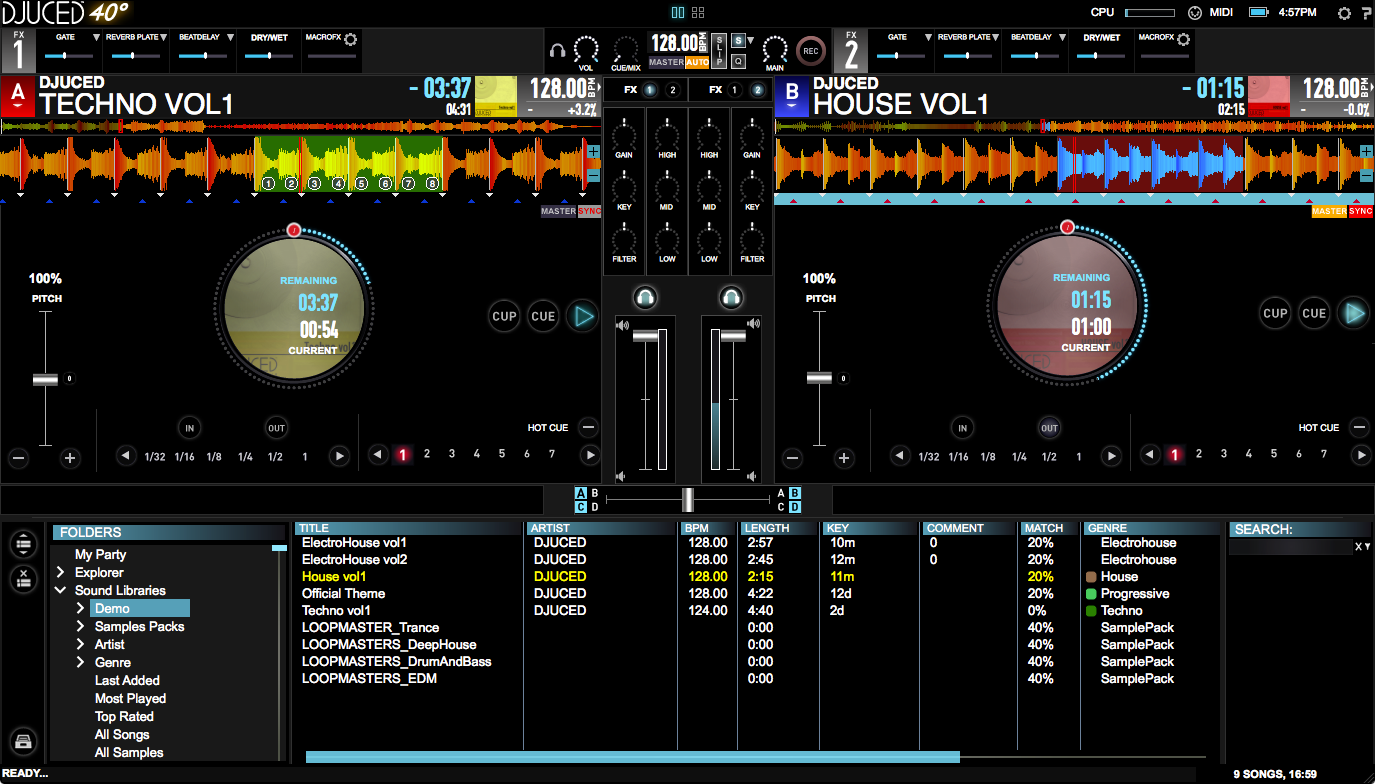Delete hot cue on deck A
The image size is (1375, 784).
click(588, 428)
